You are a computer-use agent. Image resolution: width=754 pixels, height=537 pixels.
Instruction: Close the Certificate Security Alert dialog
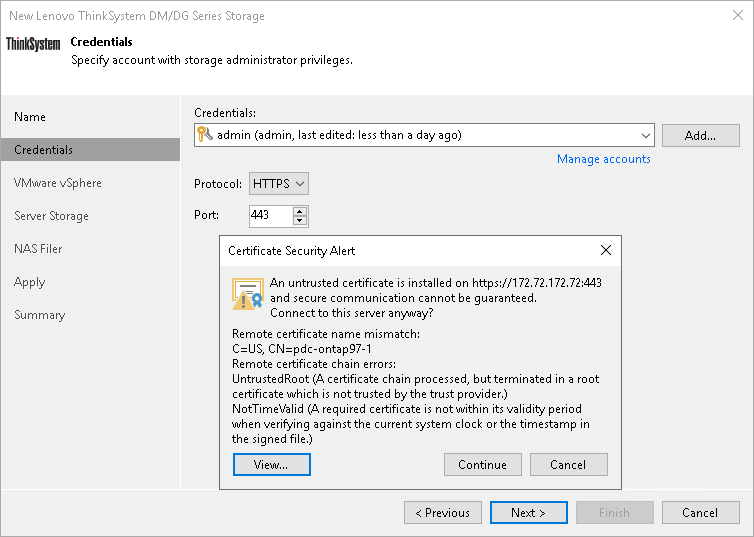606,250
